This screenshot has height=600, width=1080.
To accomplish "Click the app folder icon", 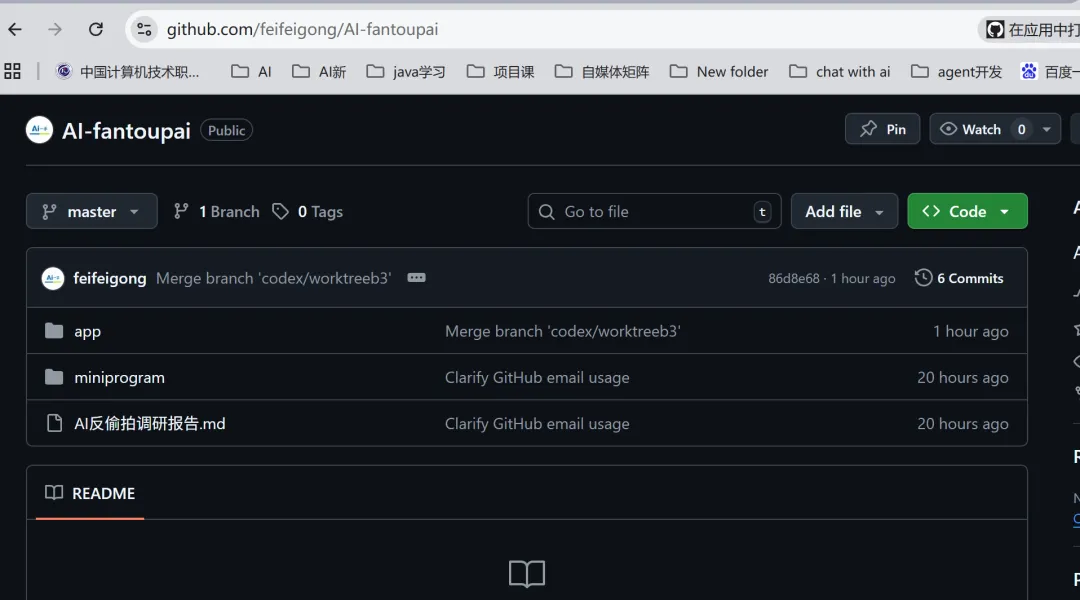I will point(54,331).
